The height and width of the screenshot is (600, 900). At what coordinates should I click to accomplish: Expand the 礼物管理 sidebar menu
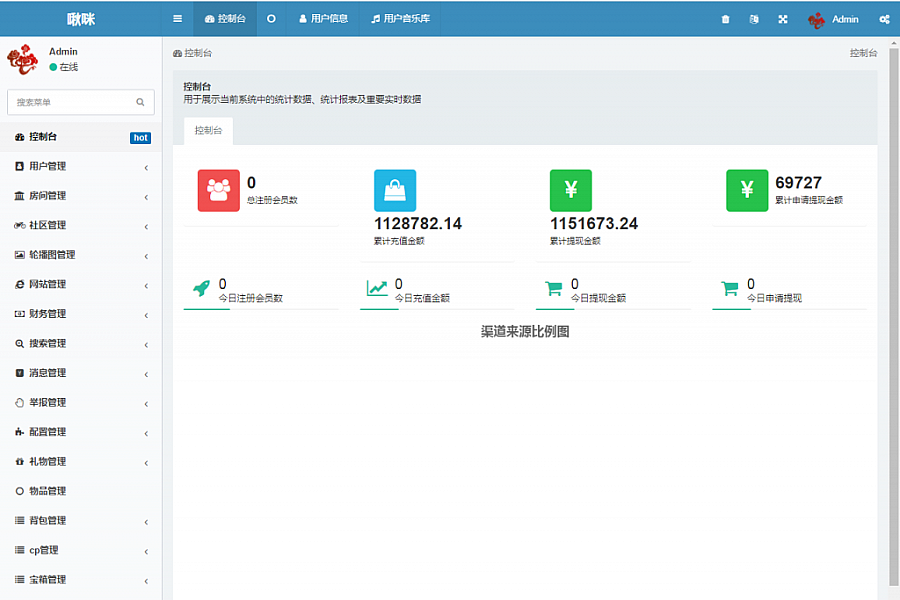80,462
